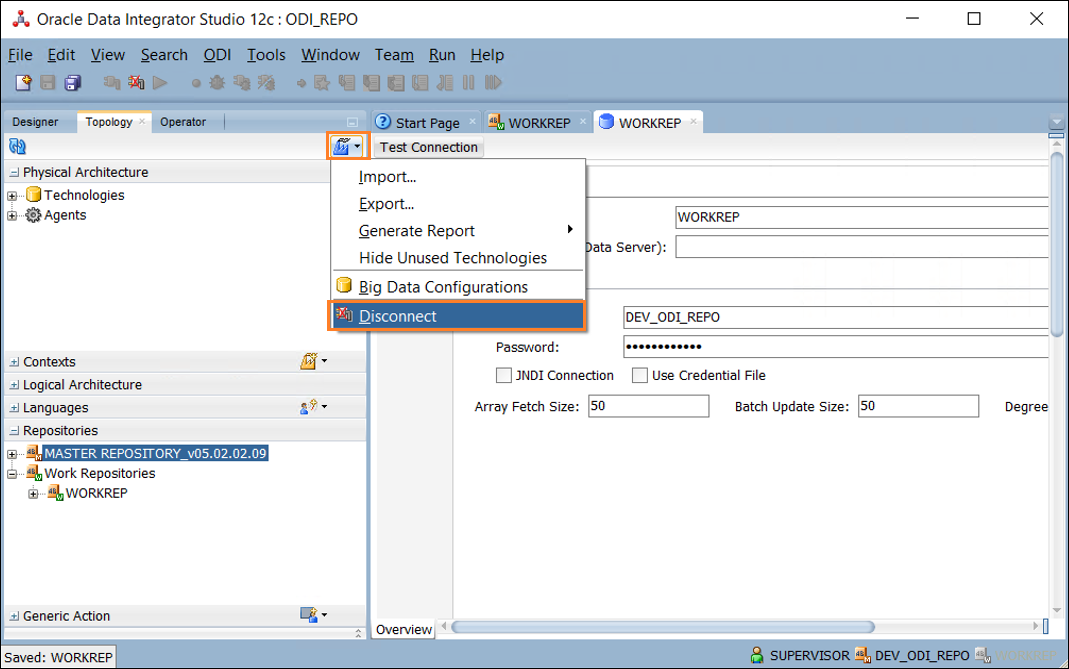The image size is (1069, 669).
Task: Click the New Context icon in Contexts header
Action: tap(311, 361)
